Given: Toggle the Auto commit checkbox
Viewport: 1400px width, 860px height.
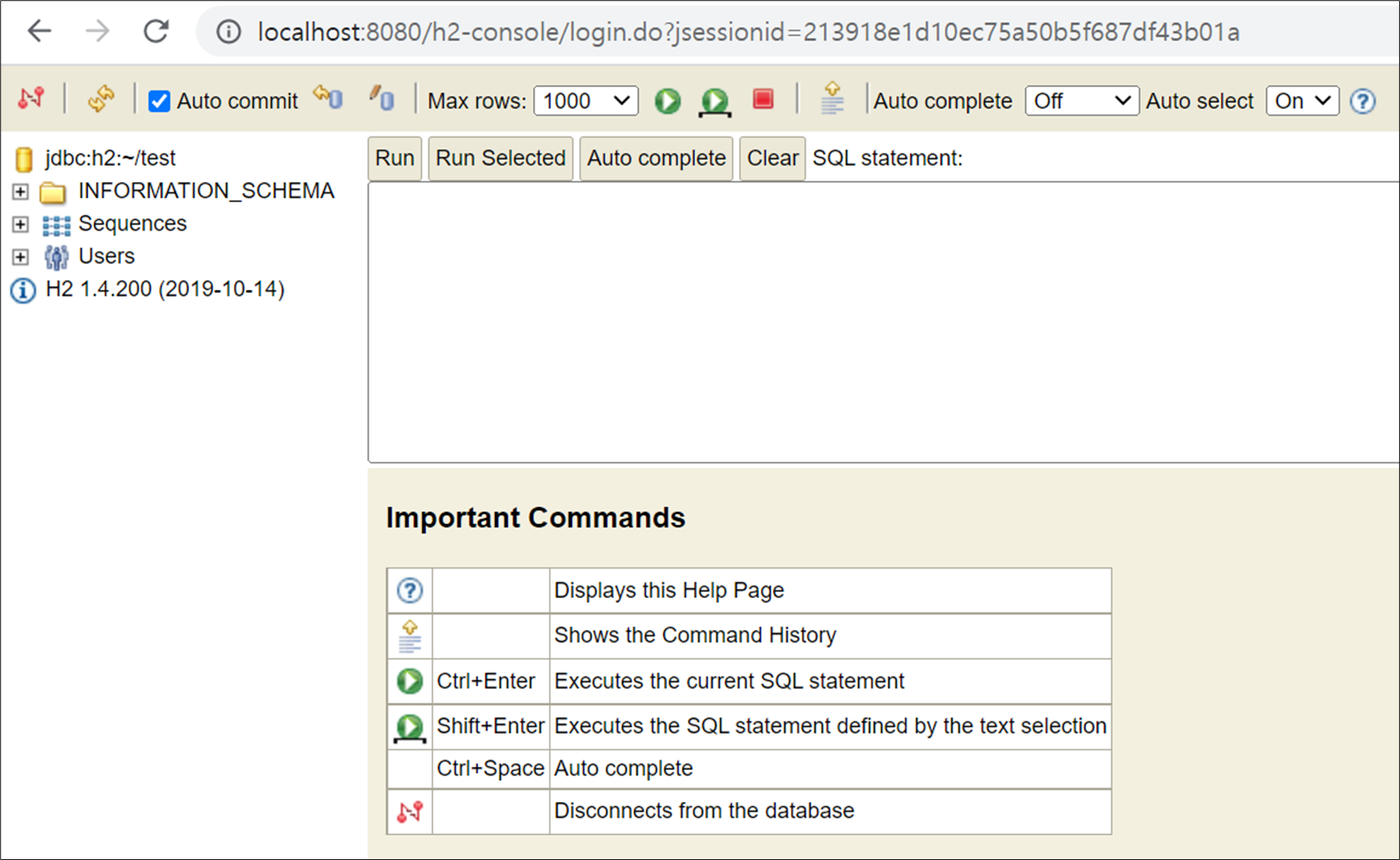Looking at the screenshot, I should coord(159,101).
